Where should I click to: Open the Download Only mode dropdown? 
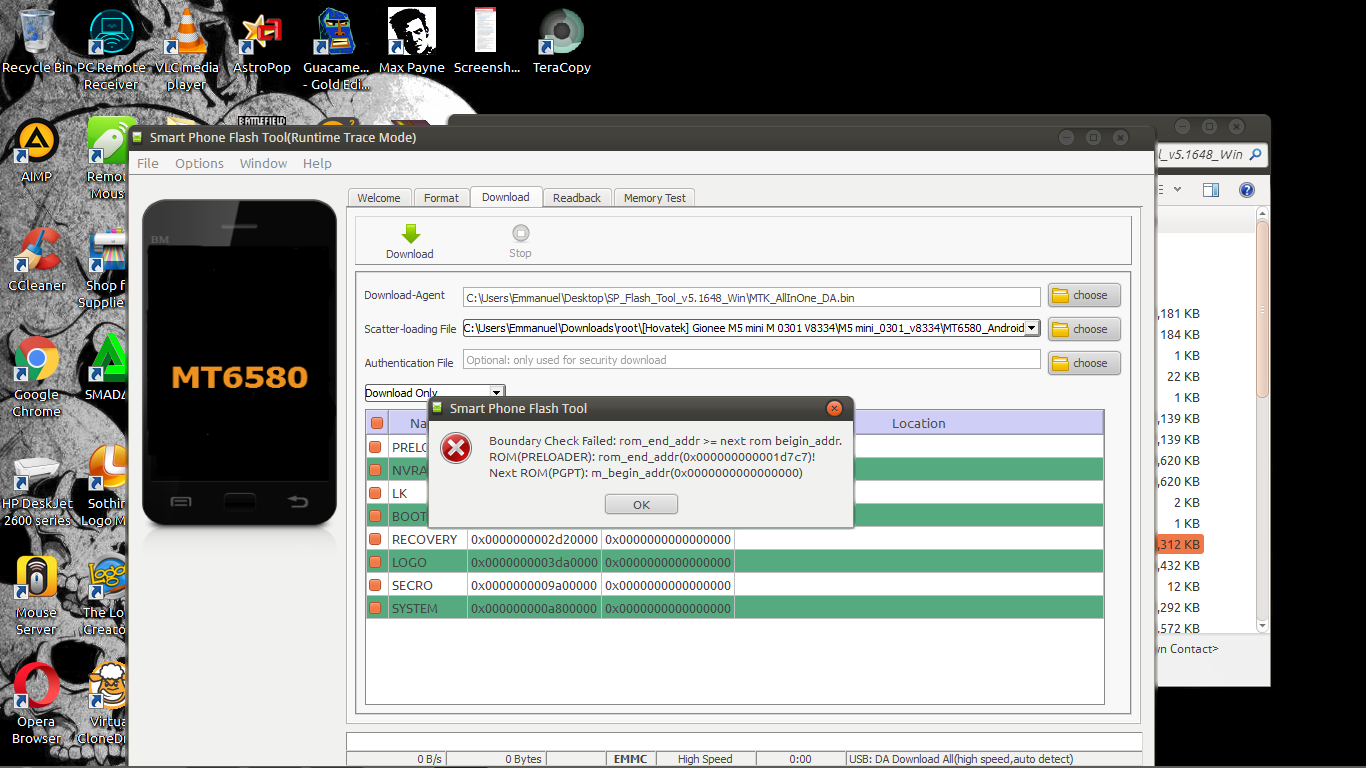pyautogui.click(x=435, y=393)
